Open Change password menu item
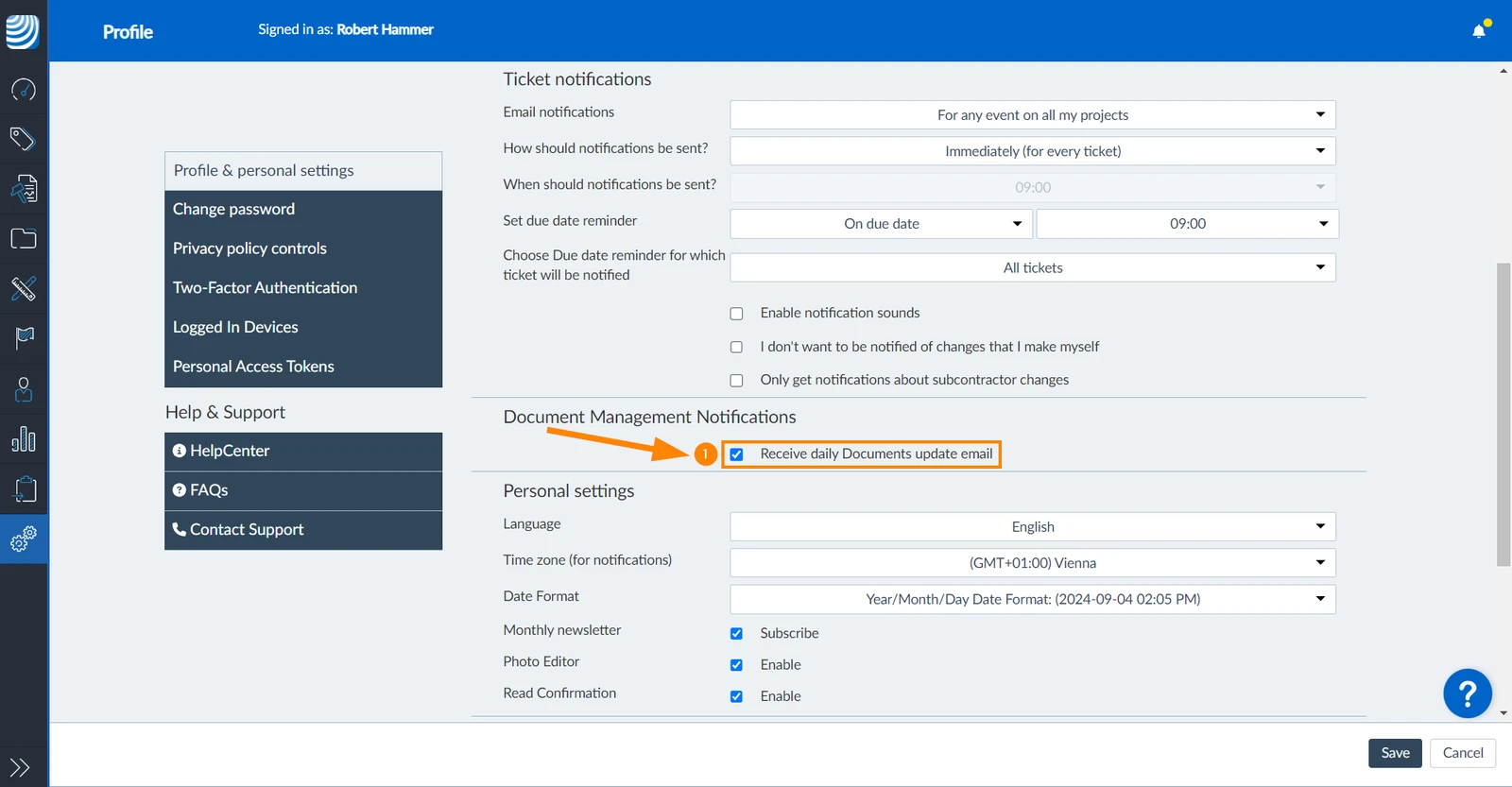This screenshot has width=1512, height=787. point(303,210)
